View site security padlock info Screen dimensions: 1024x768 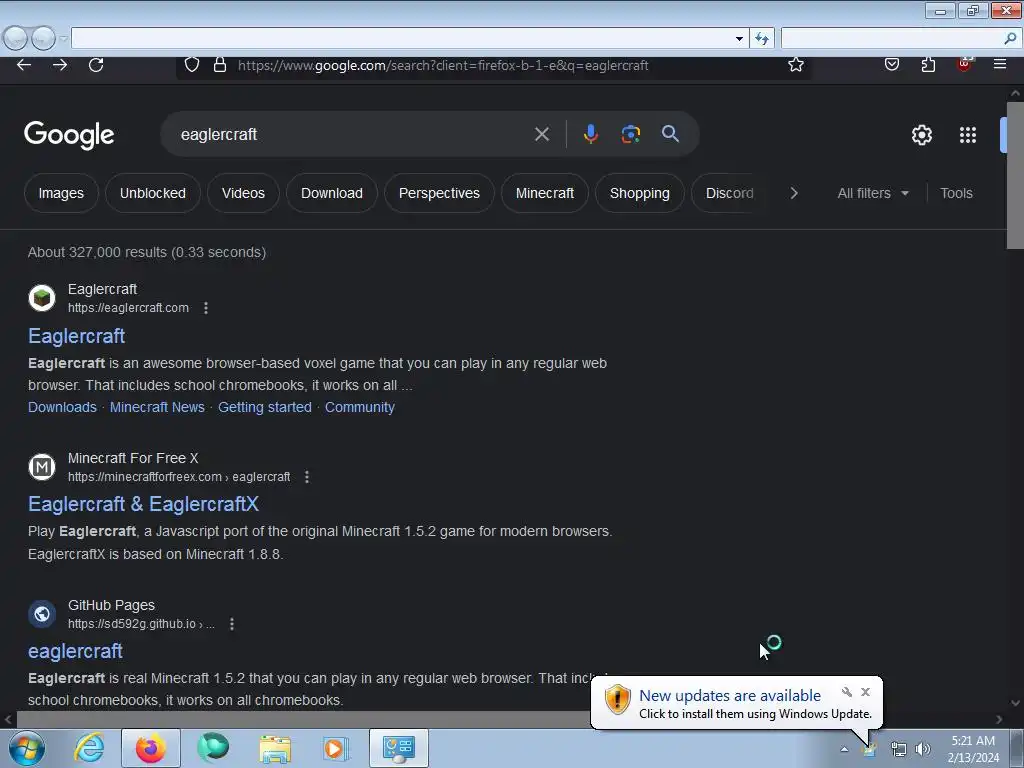[x=220, y=65]
